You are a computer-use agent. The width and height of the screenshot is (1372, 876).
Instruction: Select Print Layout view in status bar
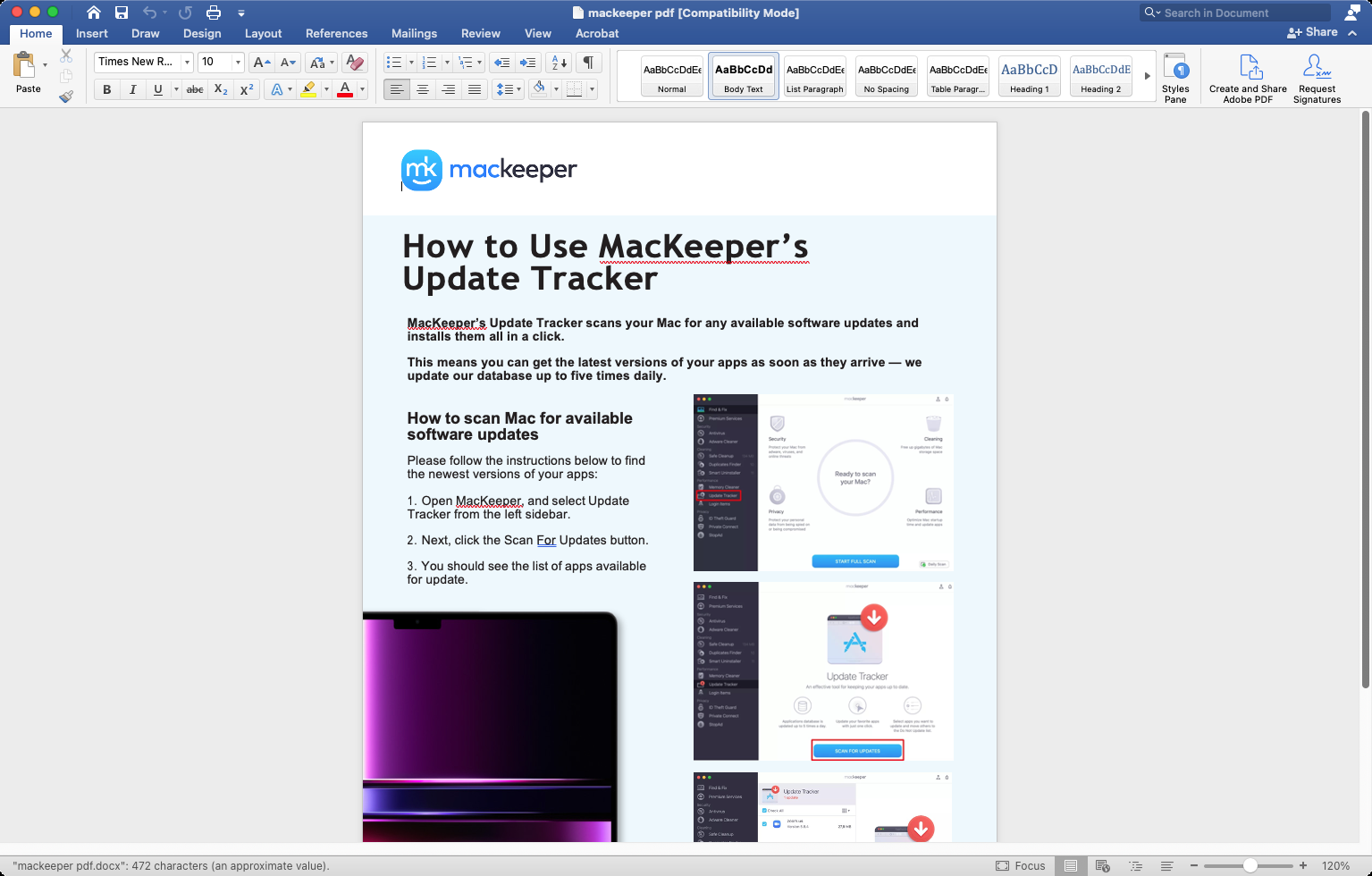[1070, 865]
